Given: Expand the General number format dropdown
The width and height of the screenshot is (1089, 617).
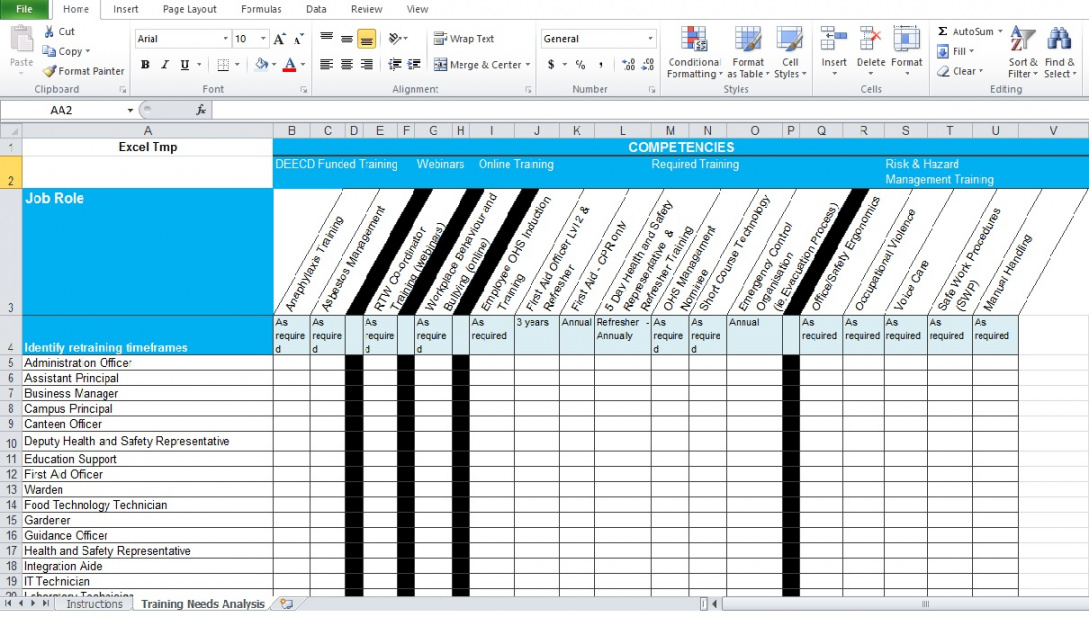Looking at the screenshot, I should pos(650,39).
